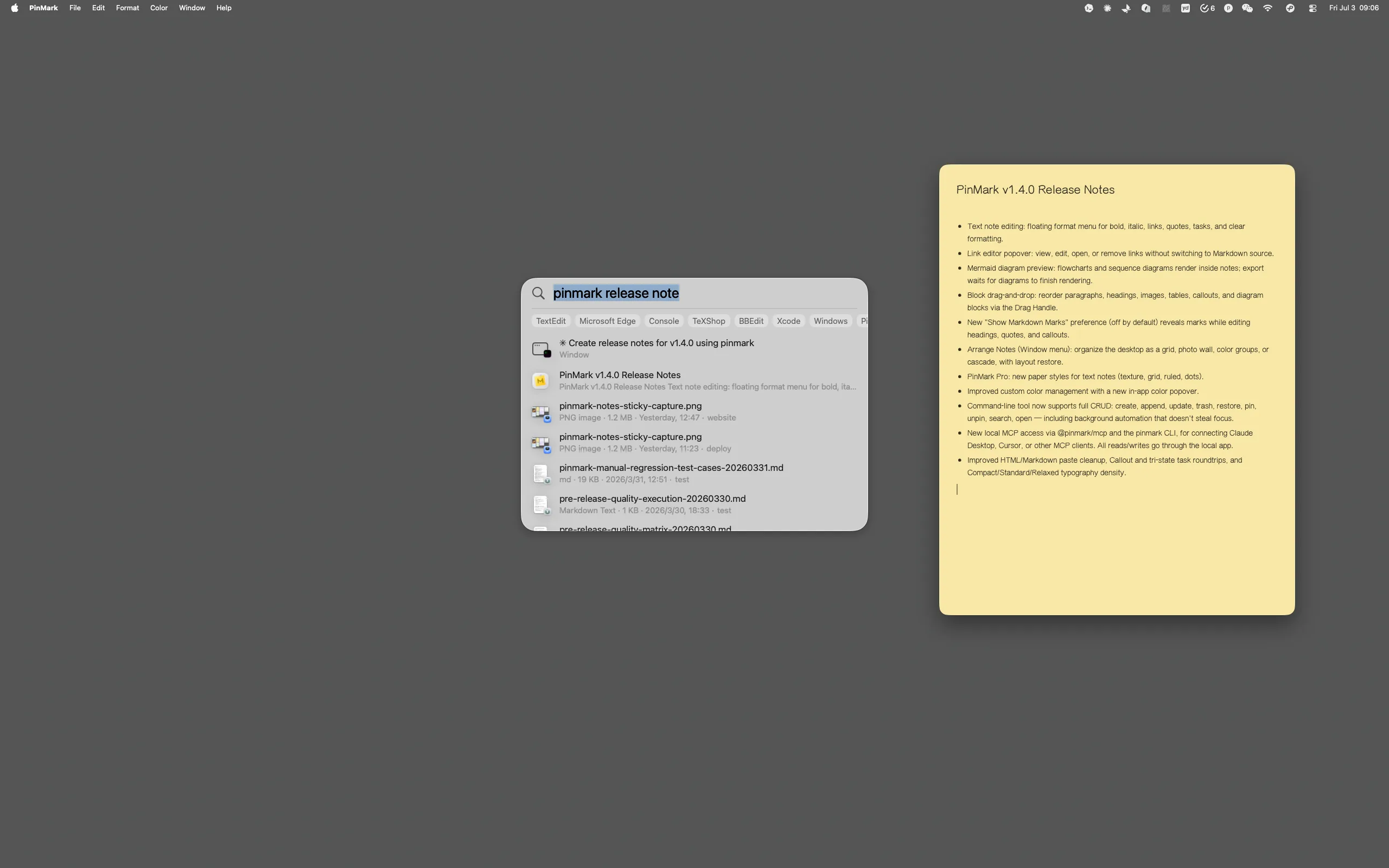
Task: Open pinmark-manual-regression-test-cases-20260331.md
Action: pyautogui.click(x=694, y=474)
